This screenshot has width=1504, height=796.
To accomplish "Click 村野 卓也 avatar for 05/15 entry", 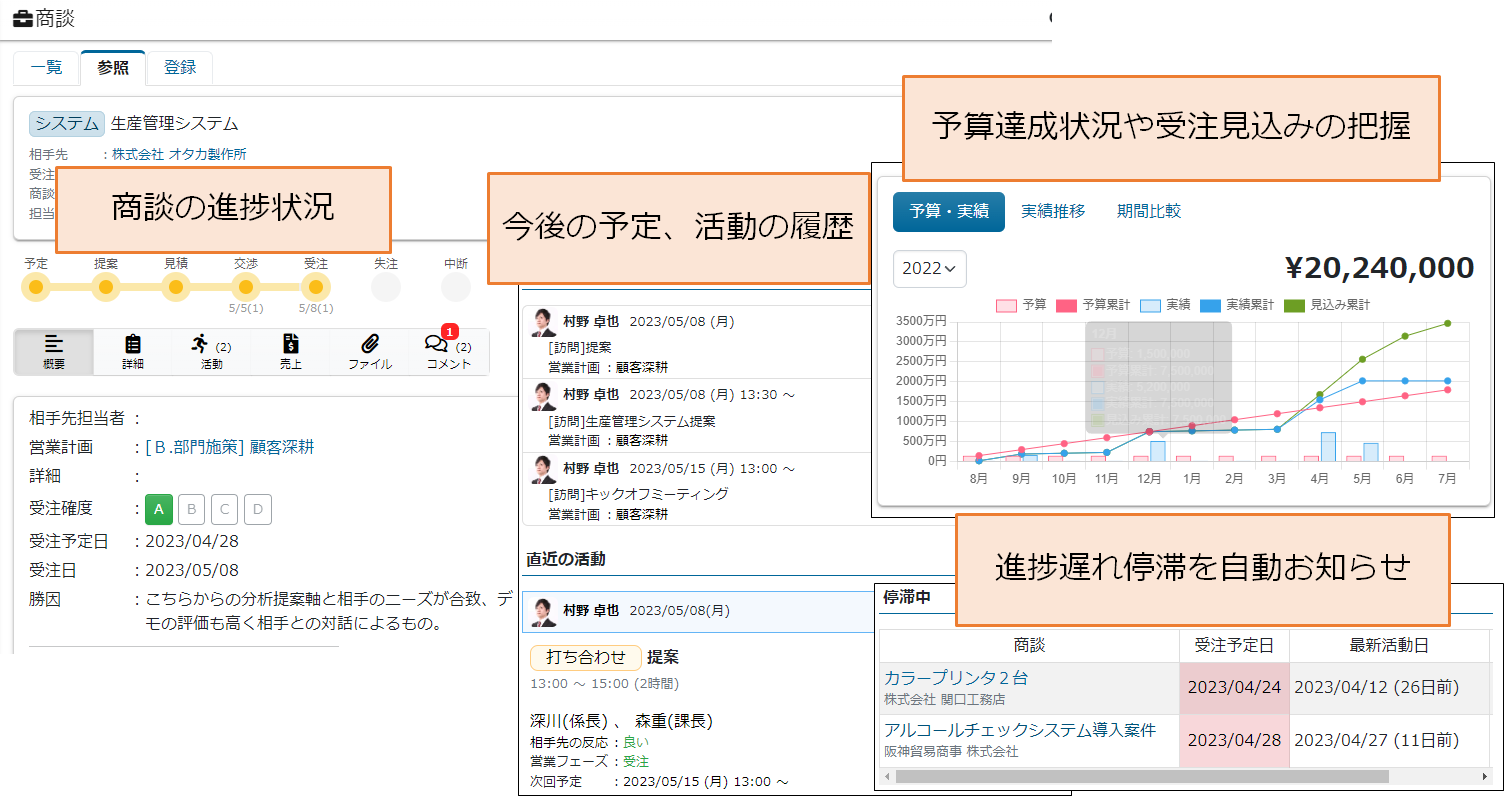I will coord(543,470).
